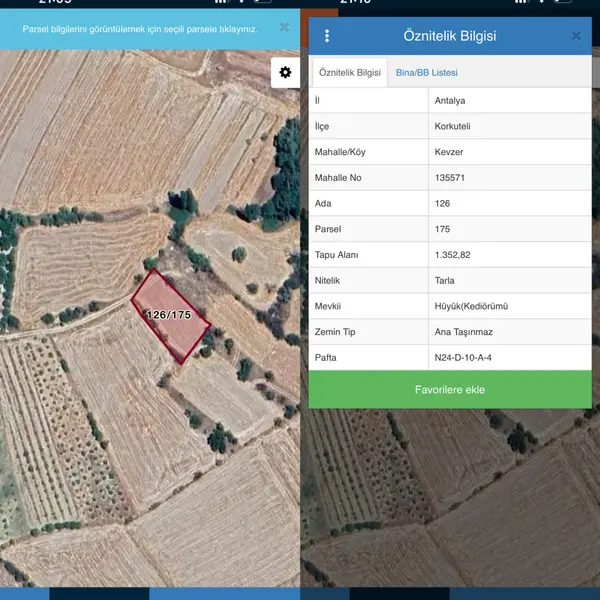
Task: Tap the red highlighted parcel on the map
Action: pos(171,316)
